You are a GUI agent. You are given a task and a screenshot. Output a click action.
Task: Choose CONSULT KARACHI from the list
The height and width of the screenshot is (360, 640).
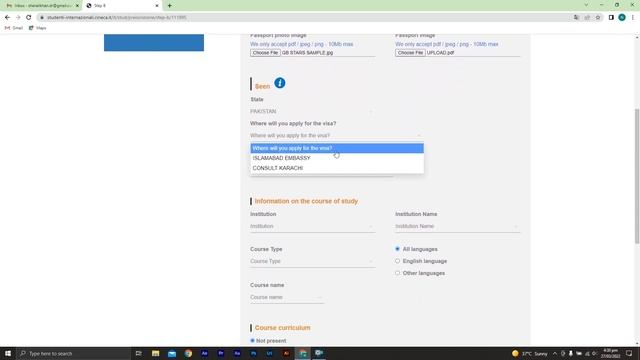[x=337, y=168]
